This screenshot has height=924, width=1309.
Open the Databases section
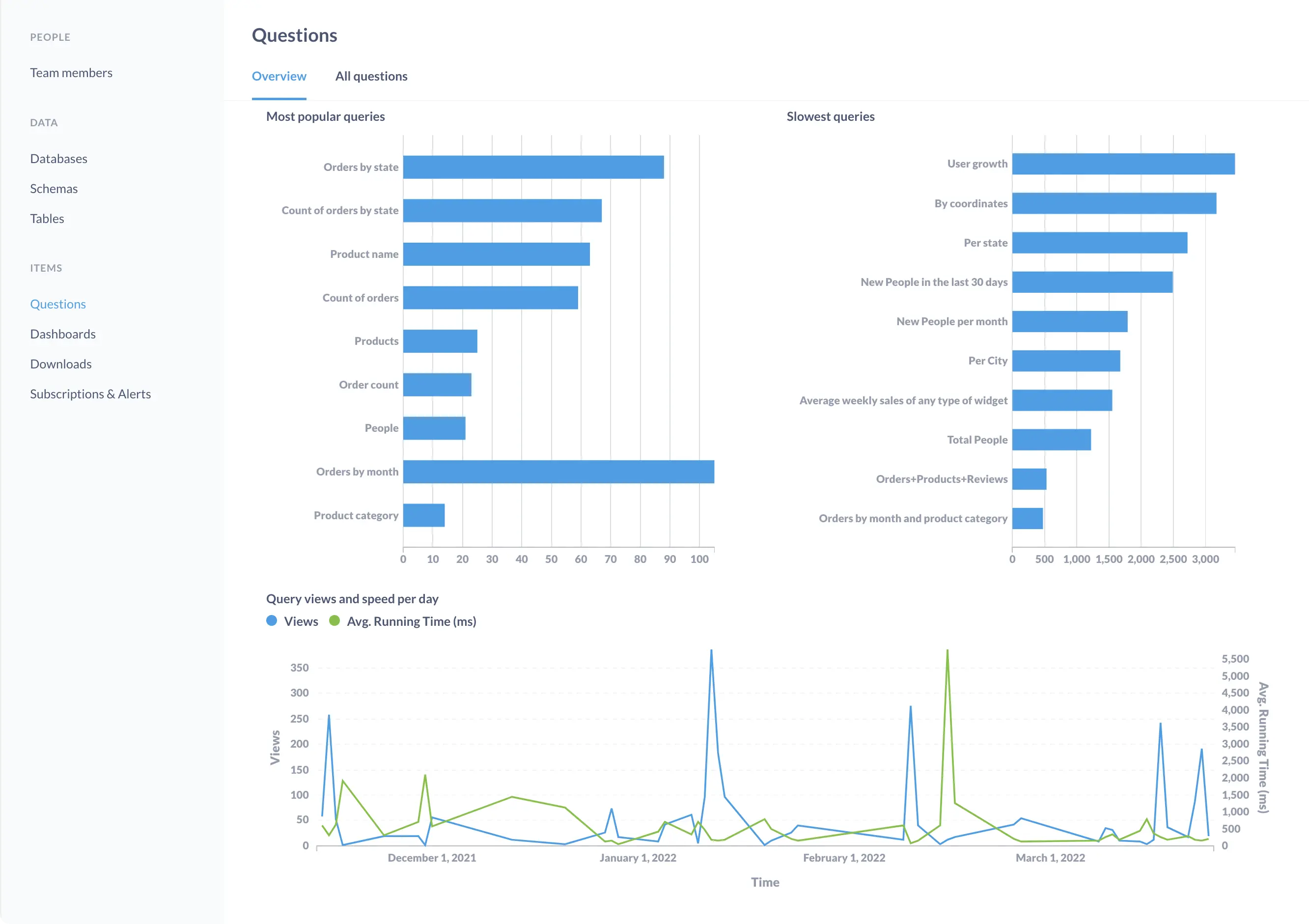(59, 159)
